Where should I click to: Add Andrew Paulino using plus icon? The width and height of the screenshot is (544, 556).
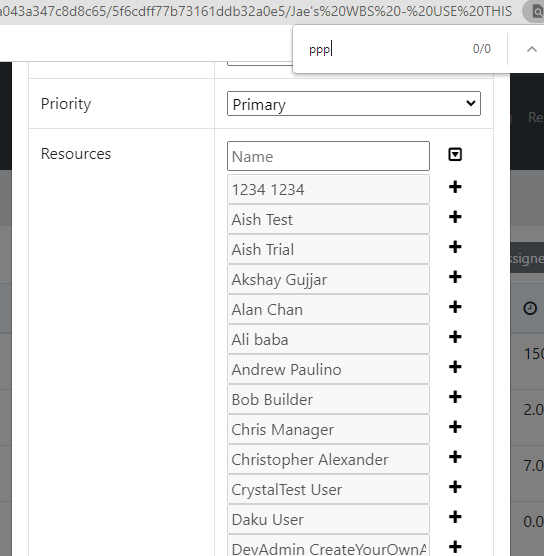pos(455,367)
